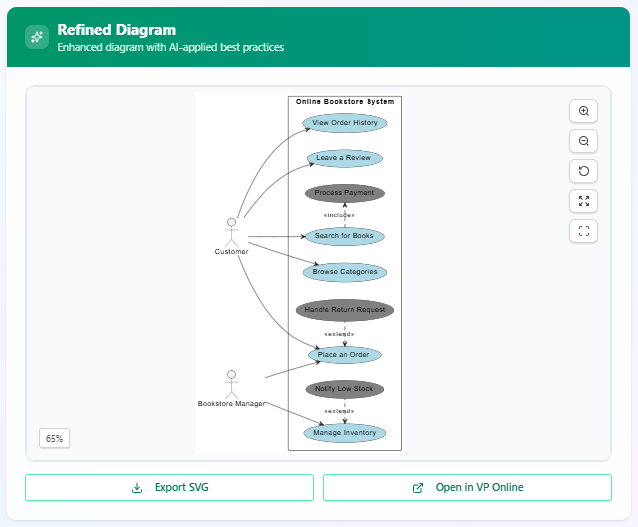Select the Notify Low Stock ellipse
This screenshot has height=527, width=638.
[345, 389]
